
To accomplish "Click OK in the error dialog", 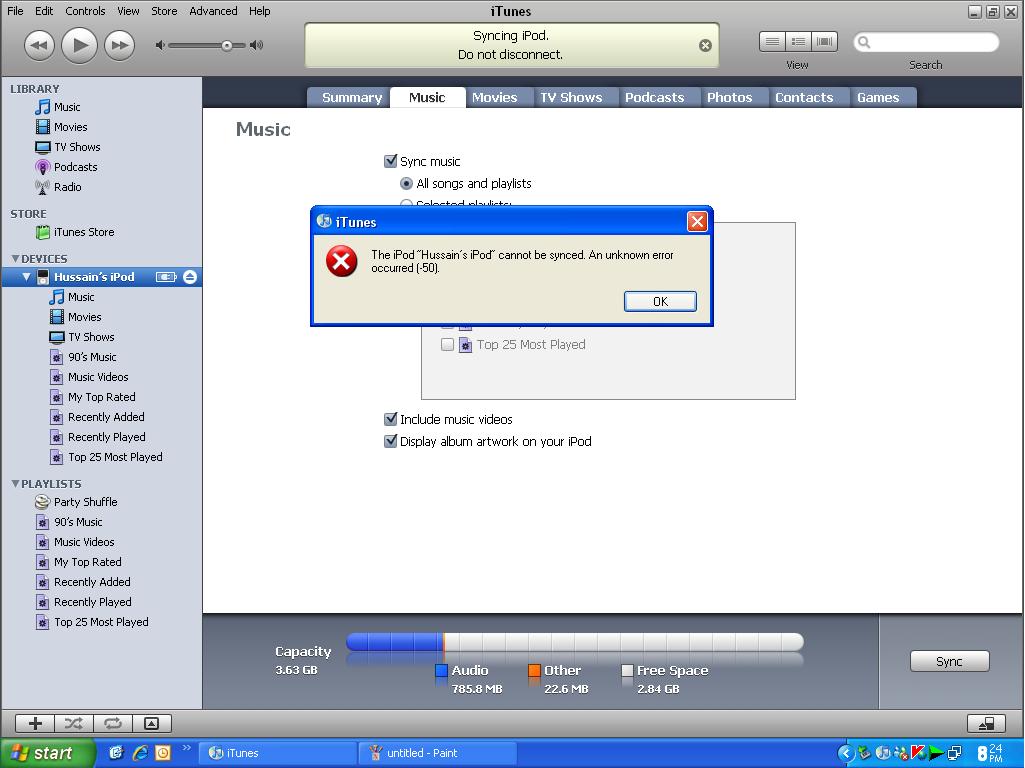I will 660,301.
